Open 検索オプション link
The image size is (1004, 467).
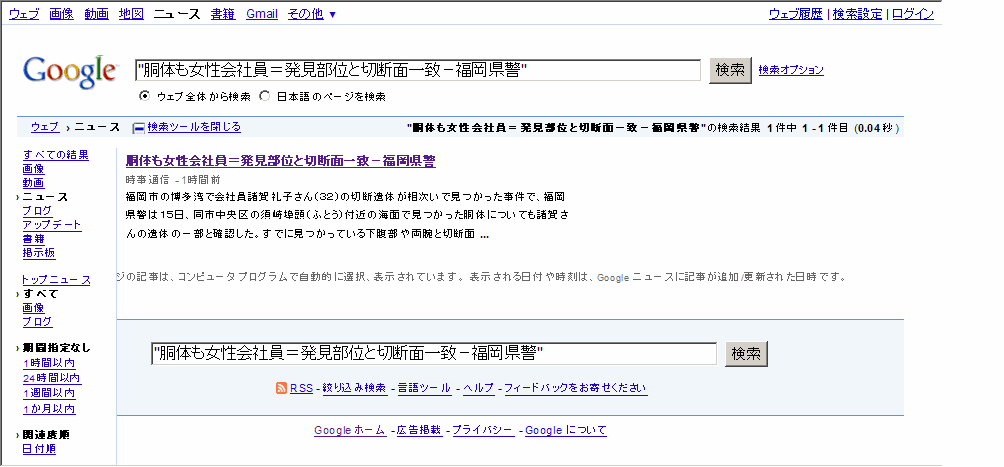[791, 70]
